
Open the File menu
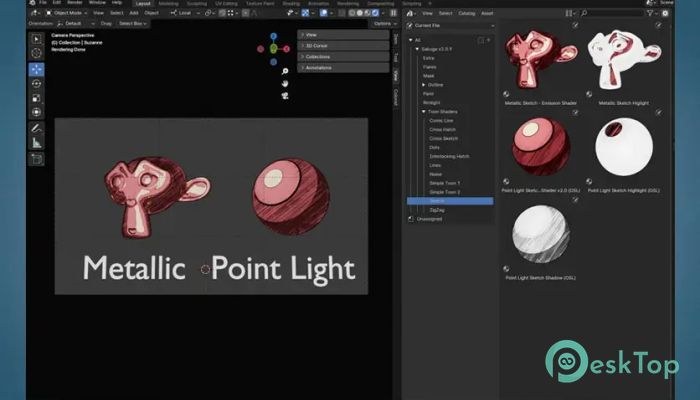tap(43, 3)
